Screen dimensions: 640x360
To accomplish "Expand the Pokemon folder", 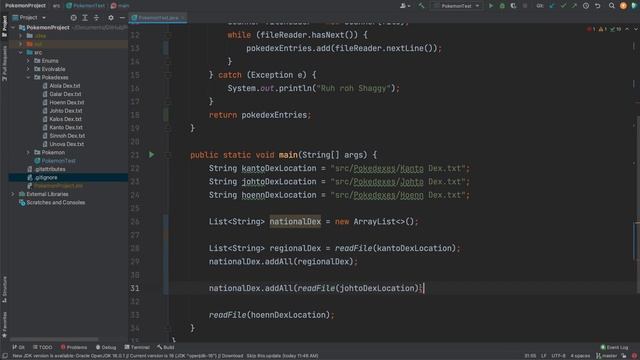I will [x=28, y=152].
